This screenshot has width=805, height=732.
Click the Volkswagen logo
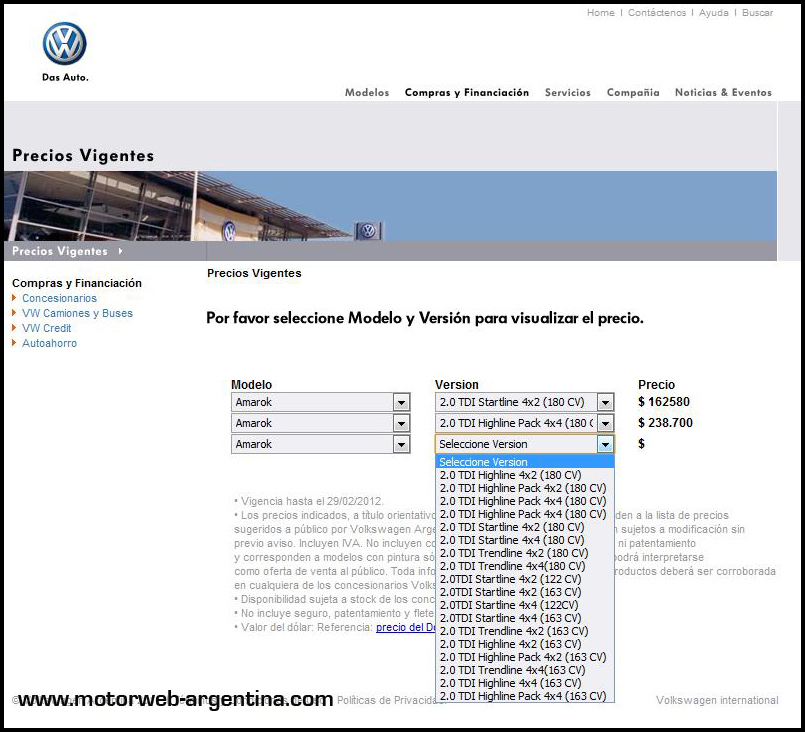pyautogui.click(x=65, y=44)
